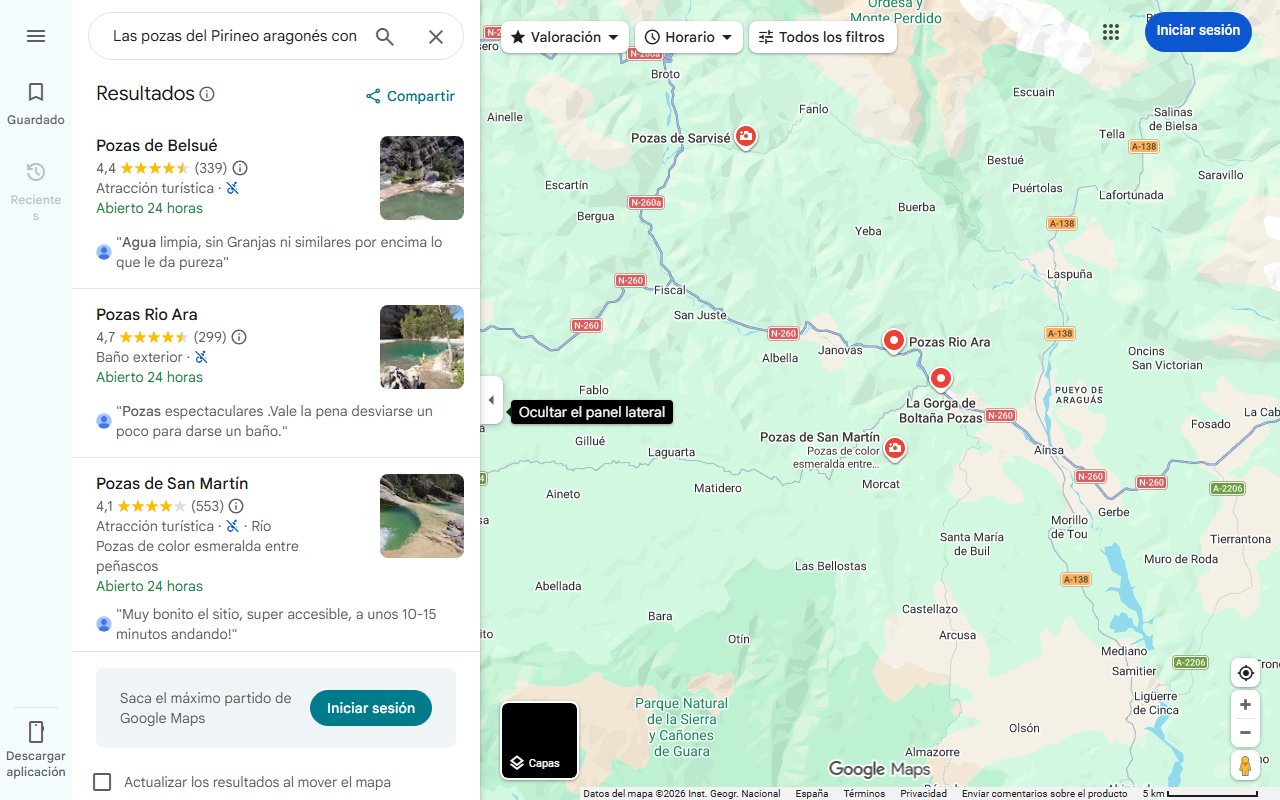Click the show-your-location icon
The image size is (1280, 800).
point(1245,673)
